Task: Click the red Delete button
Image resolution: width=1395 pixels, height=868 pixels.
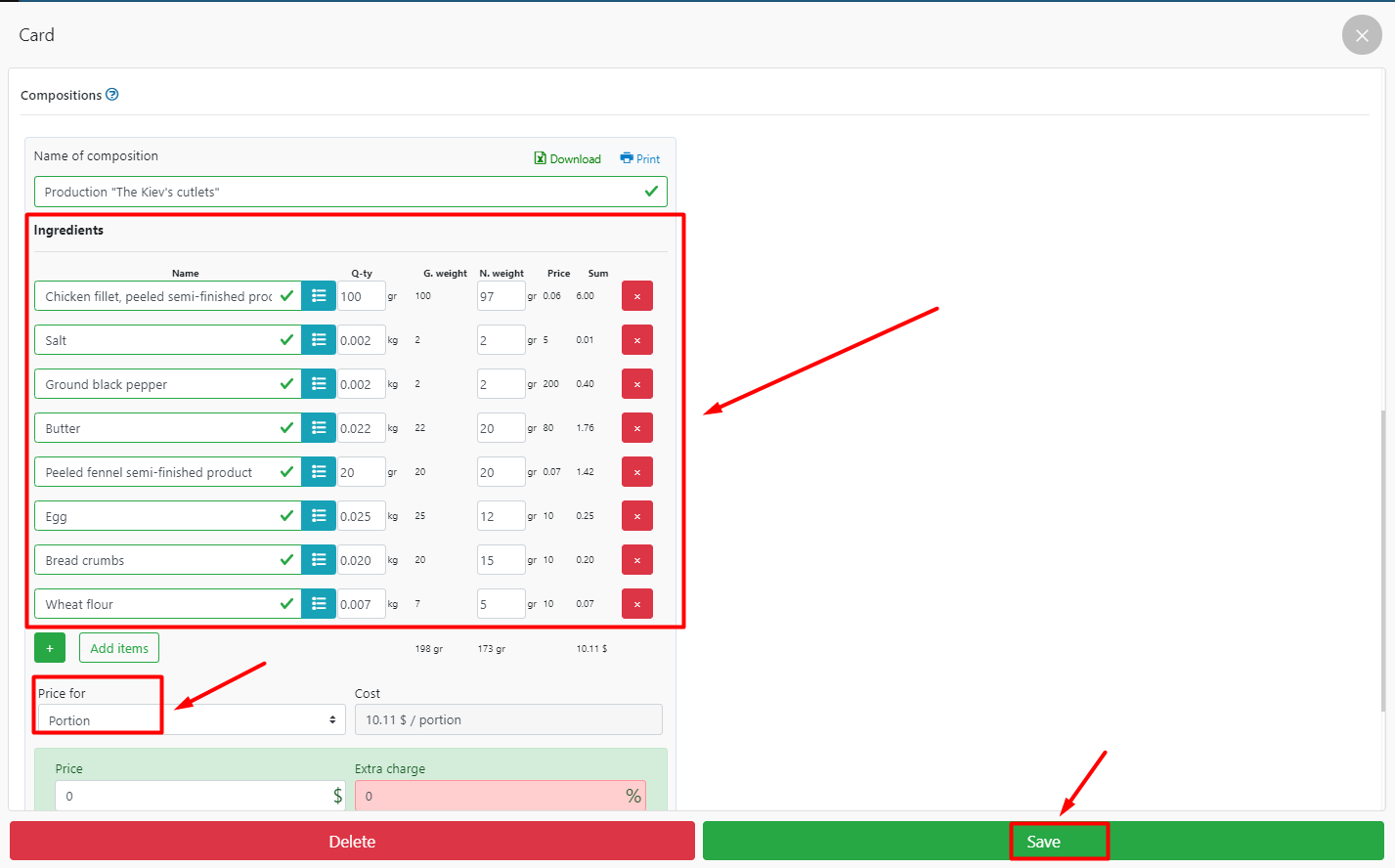Action: coord(352,842)
